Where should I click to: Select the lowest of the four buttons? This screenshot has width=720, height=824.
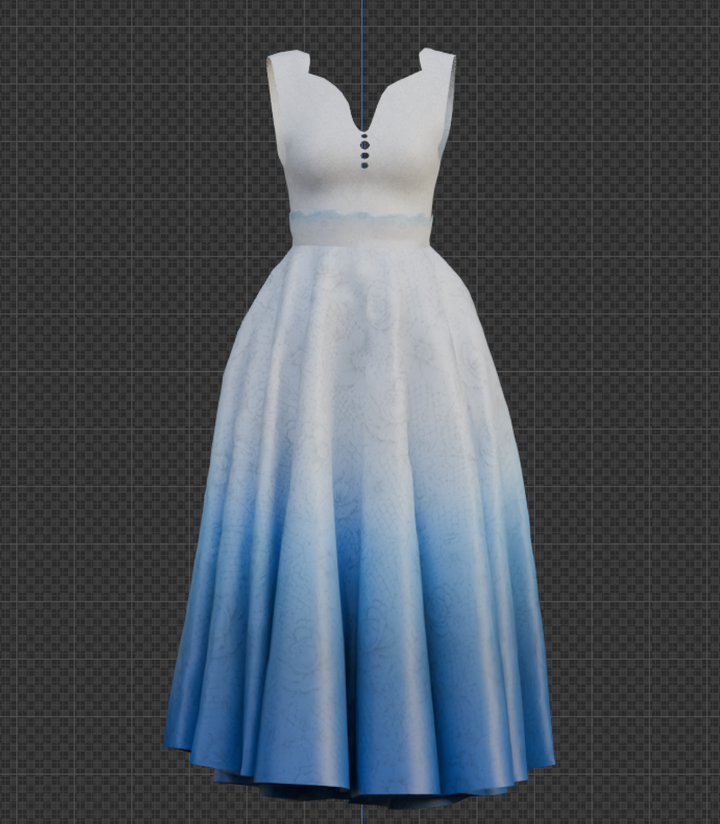(x=364, y=165)
